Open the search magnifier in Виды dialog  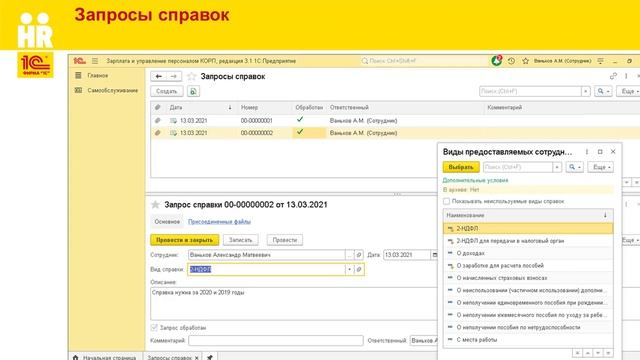point(574,167)
